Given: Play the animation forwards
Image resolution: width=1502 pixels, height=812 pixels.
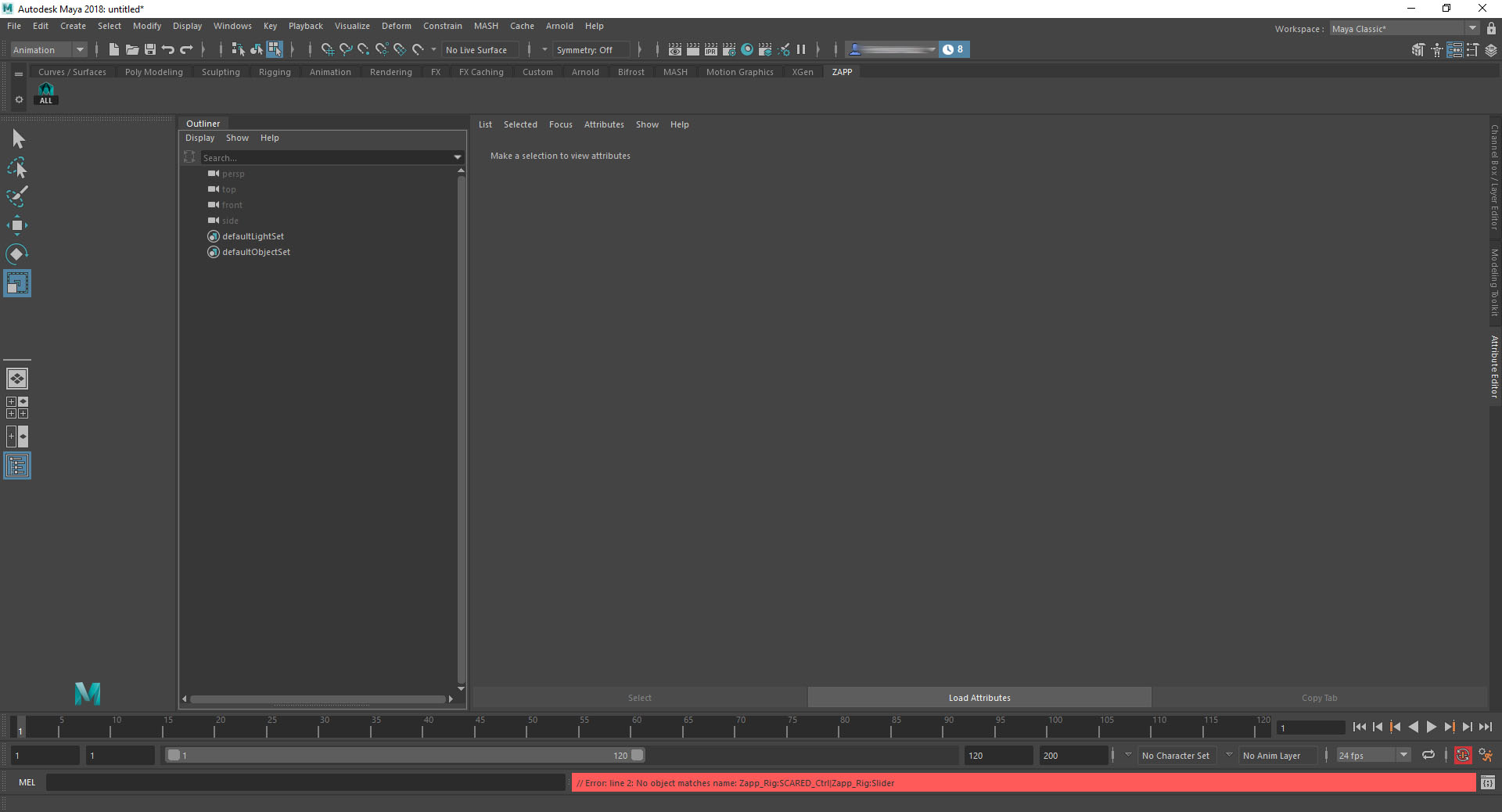Looking at the screenshot, I should (1432, 727).
